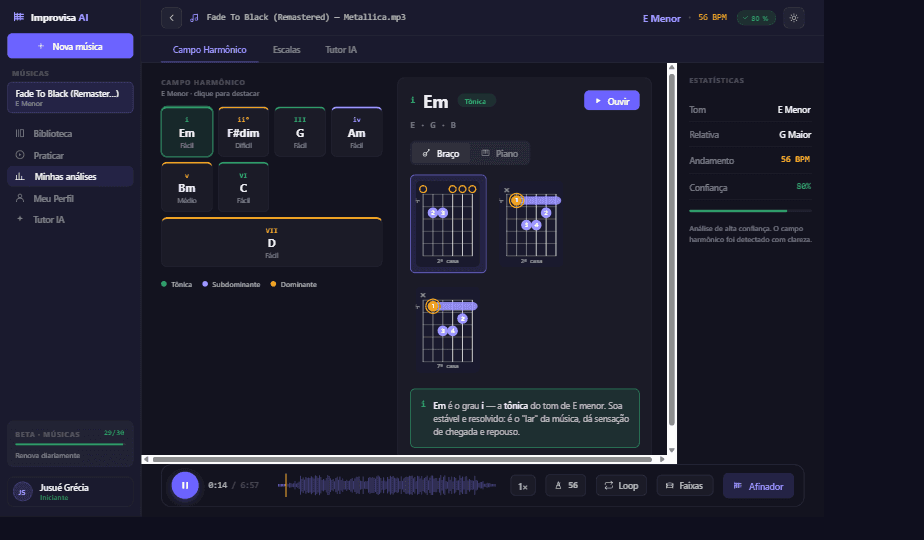Click the sparkle icon beside Tutor IA
The width and height of the screenshot is (924, 540).
coord(20,219)
